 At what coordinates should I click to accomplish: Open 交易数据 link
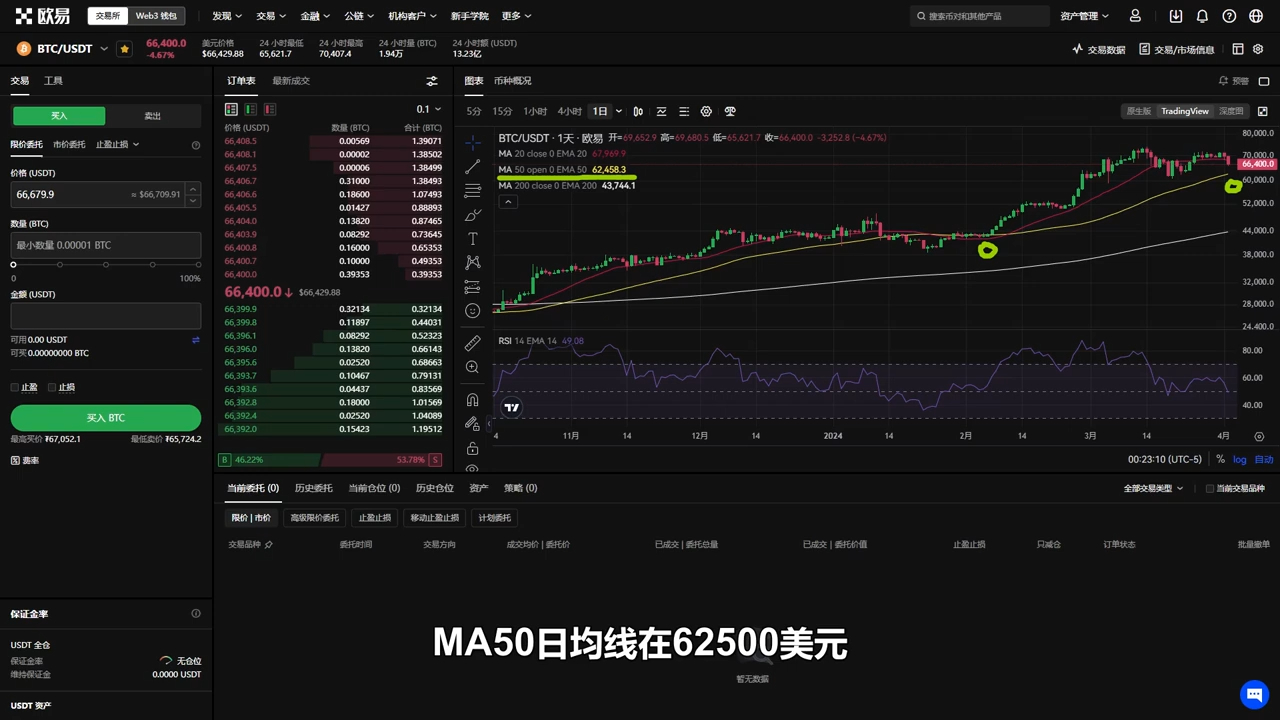[1099, 49]
